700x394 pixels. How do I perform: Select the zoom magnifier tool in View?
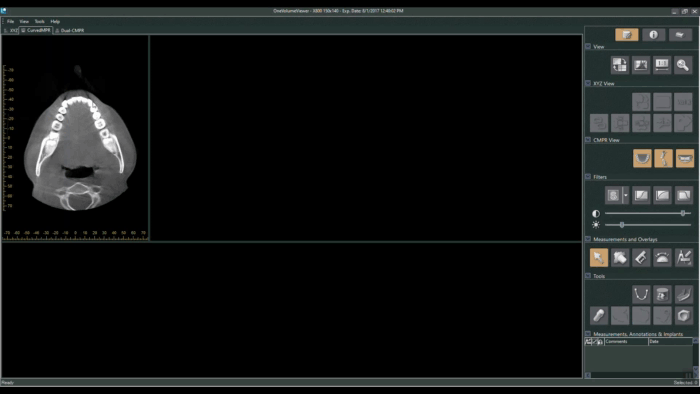coord(683,65)
